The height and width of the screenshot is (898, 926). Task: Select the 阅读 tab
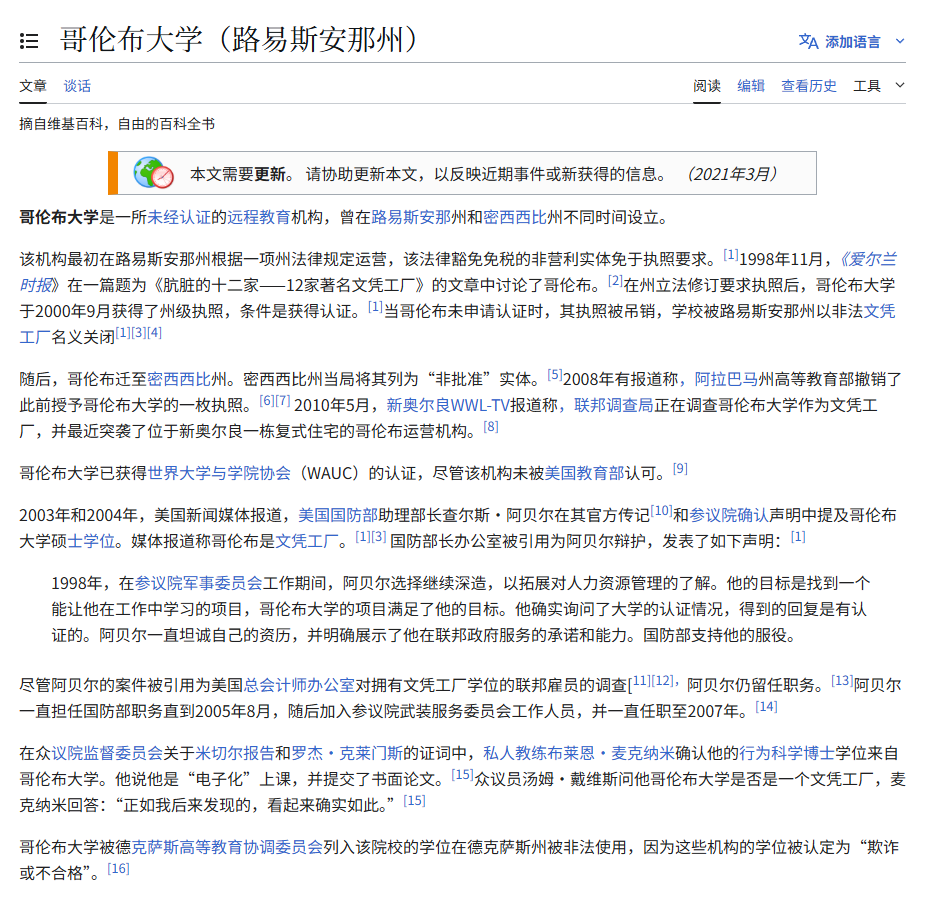(707, 86)
